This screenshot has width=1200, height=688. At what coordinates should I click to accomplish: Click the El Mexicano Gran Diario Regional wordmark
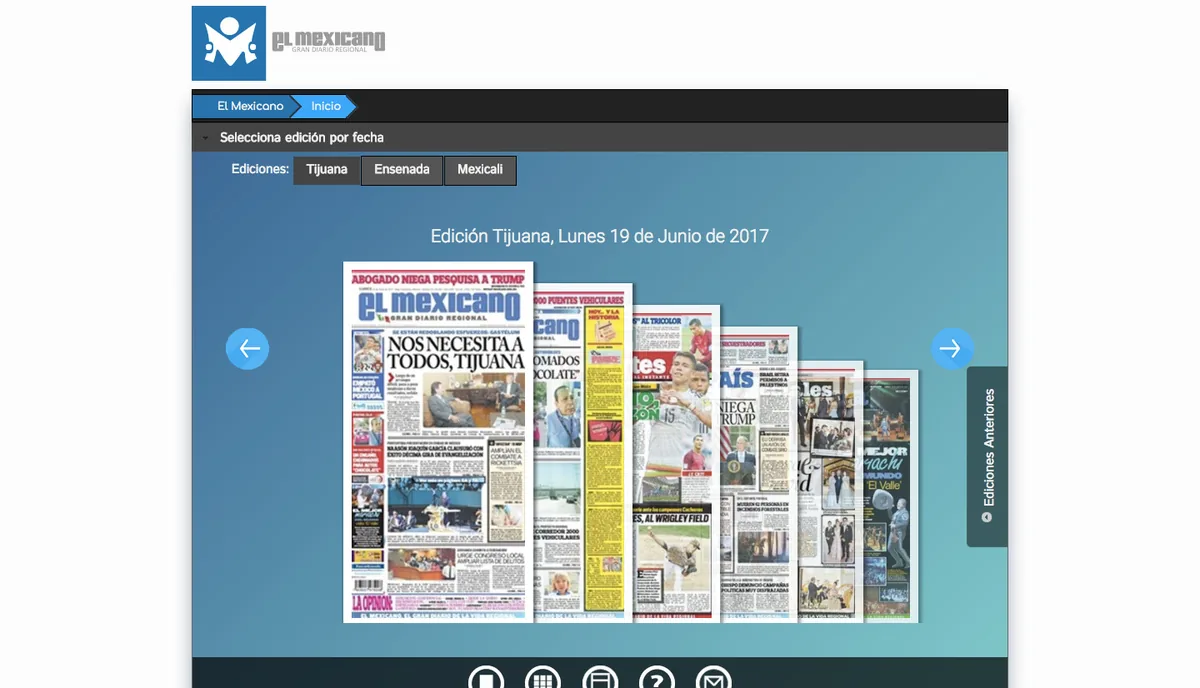click(329, 42)
